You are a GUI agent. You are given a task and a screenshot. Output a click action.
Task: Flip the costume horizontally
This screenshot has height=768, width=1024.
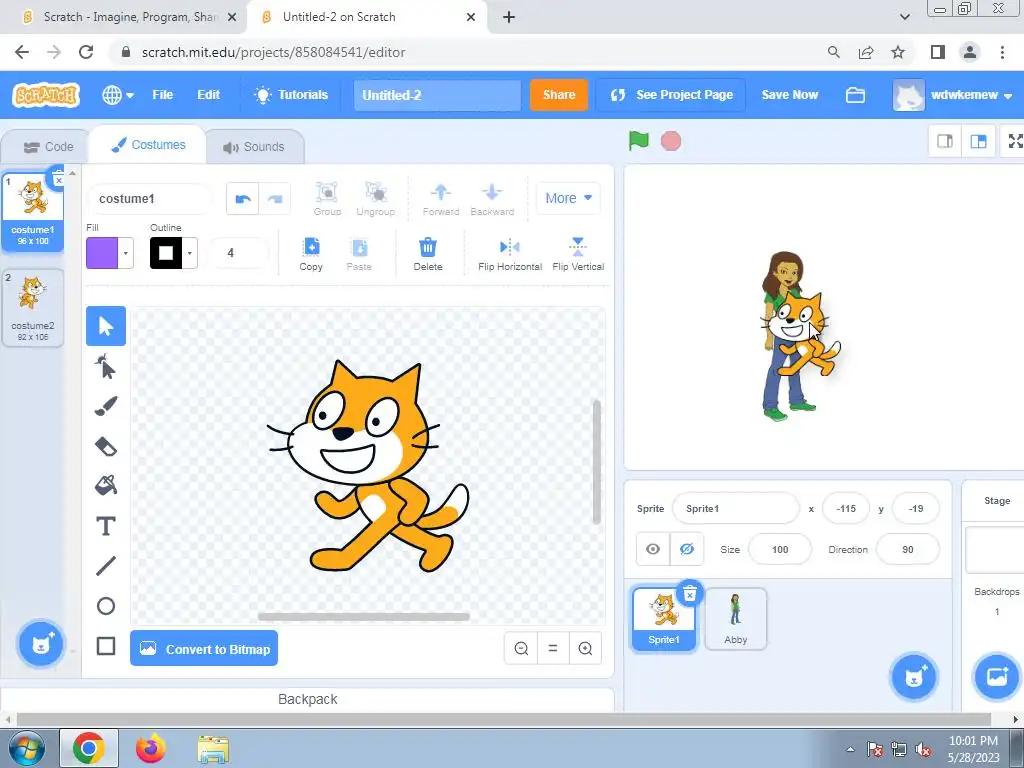point(510,254)
